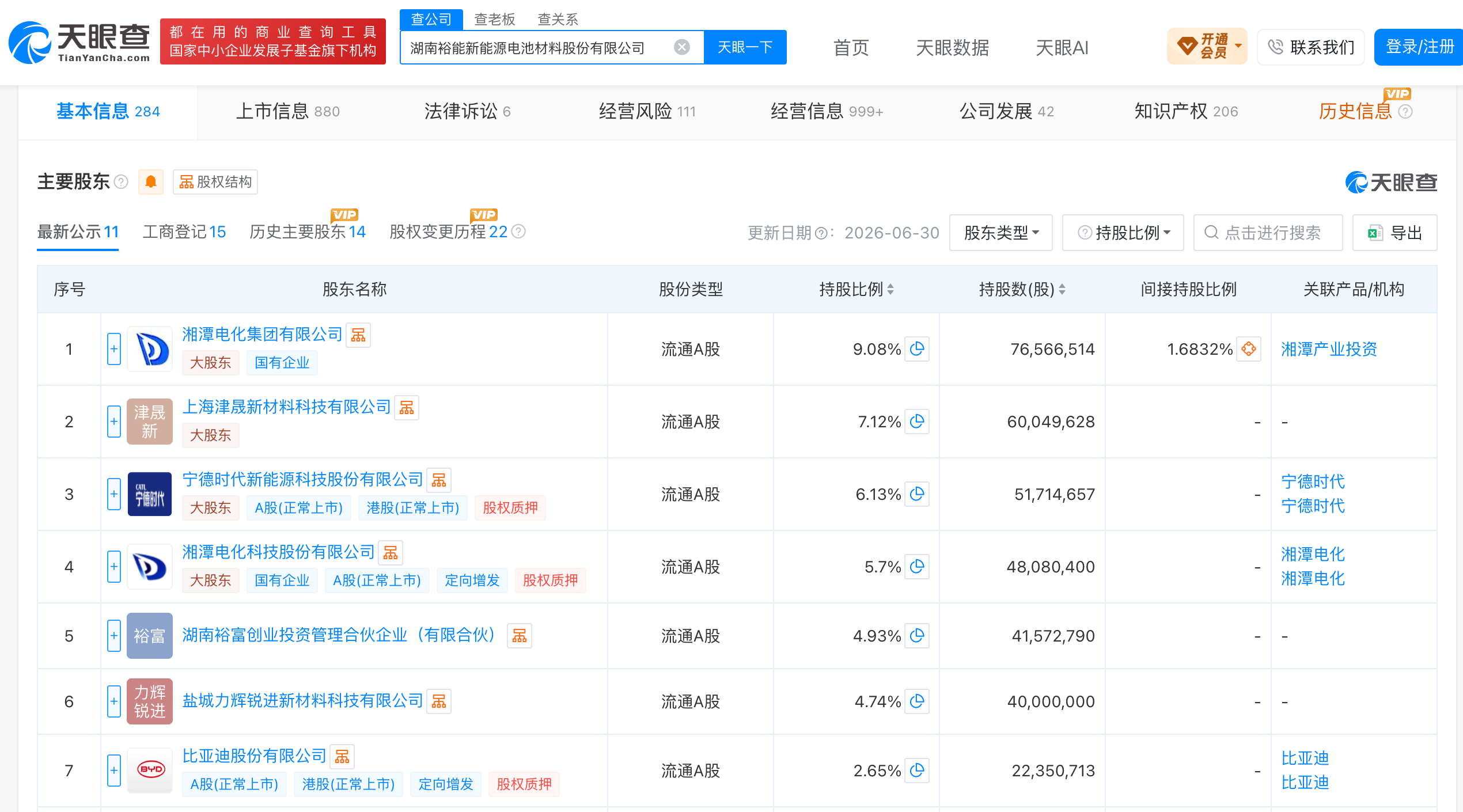Open equity structure icon for 比亚迪股份有限公司
1463x812 pixels.
(342, 757)
